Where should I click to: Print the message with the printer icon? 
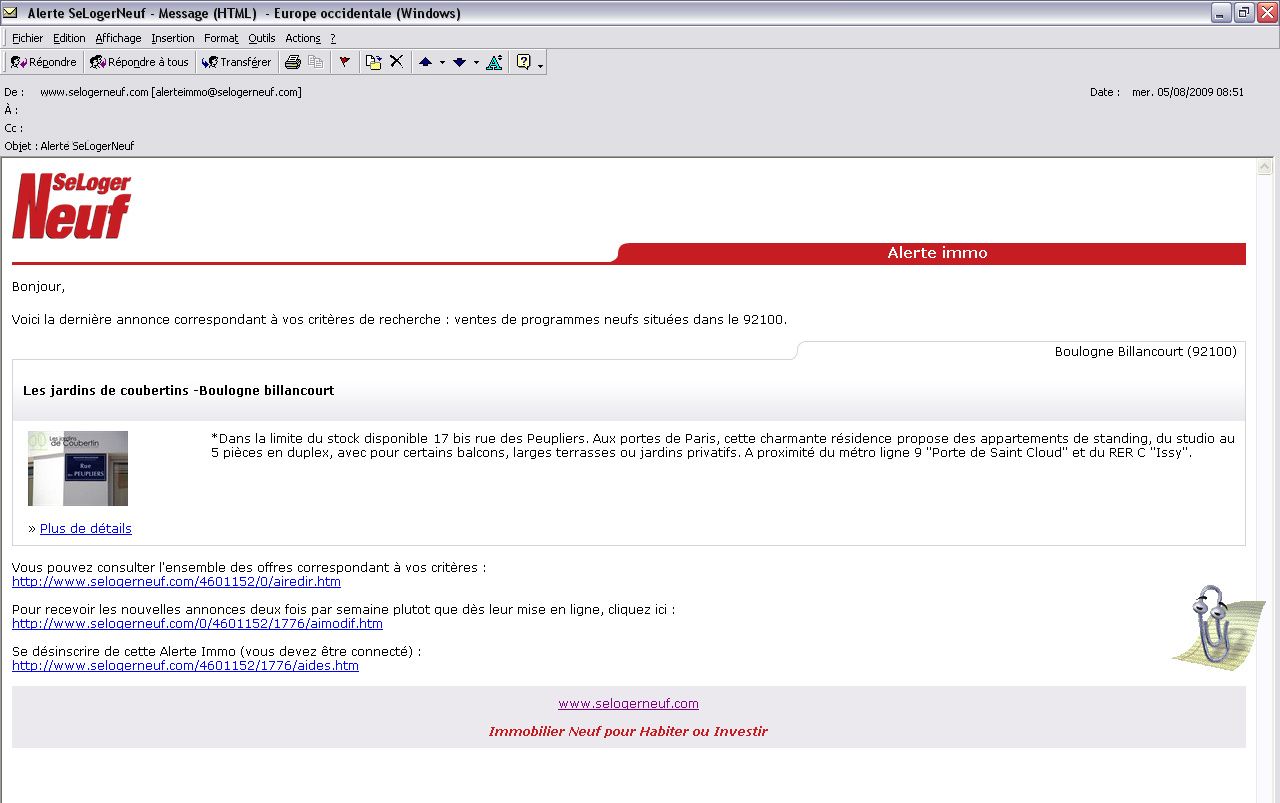pyautogui.click(x=293, y=62)
